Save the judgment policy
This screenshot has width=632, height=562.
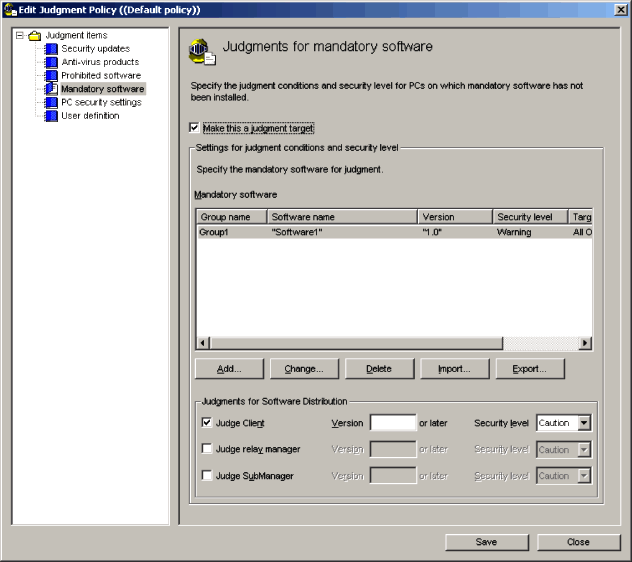(x=486, y=542)
